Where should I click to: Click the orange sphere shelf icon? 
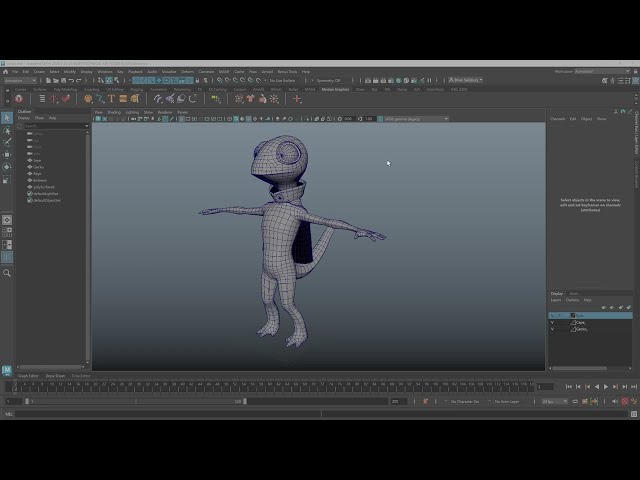tap(88, 99)
